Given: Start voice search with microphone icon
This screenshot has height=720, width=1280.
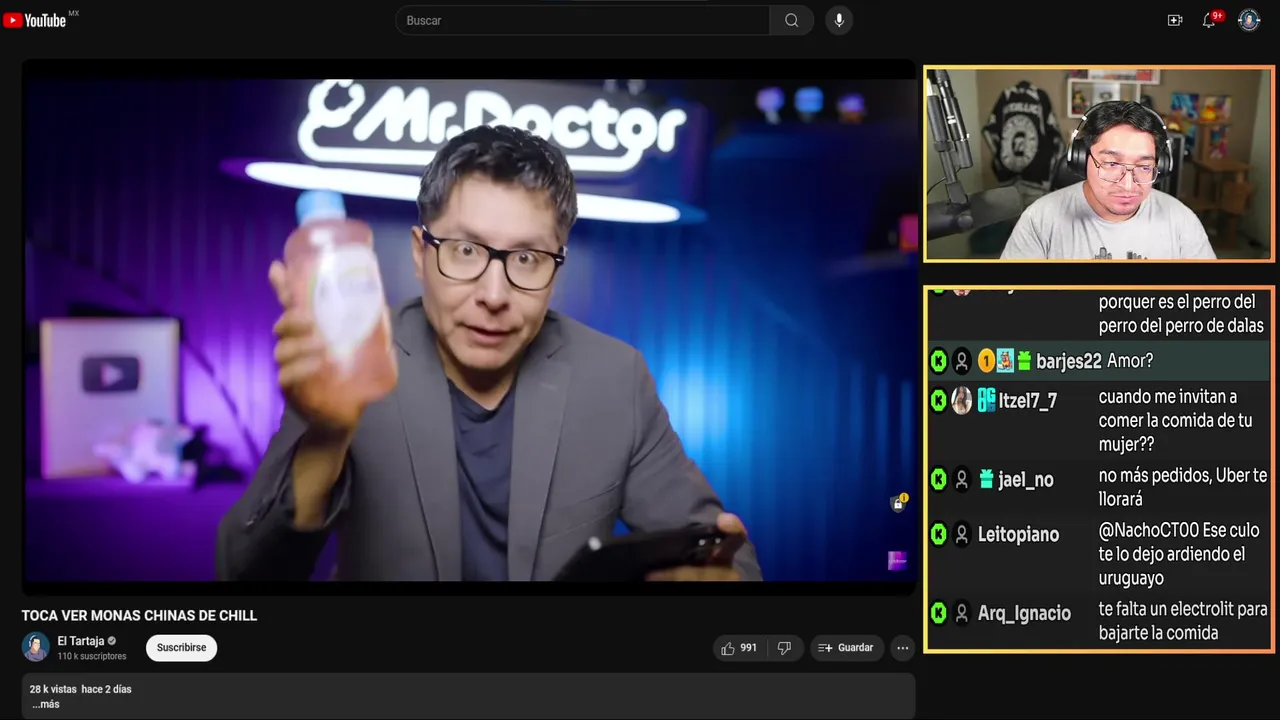Looking at the screenshot, I should [x=839, y=20].
